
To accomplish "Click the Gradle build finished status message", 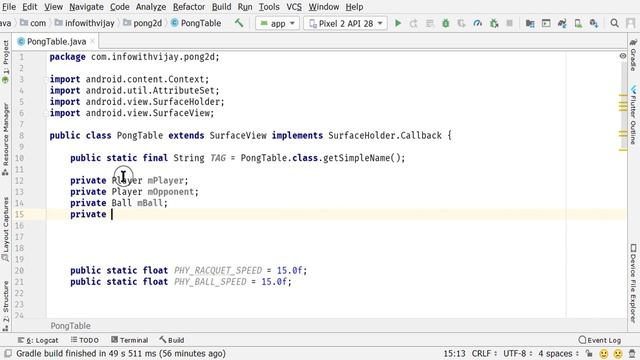I will 121,353.
